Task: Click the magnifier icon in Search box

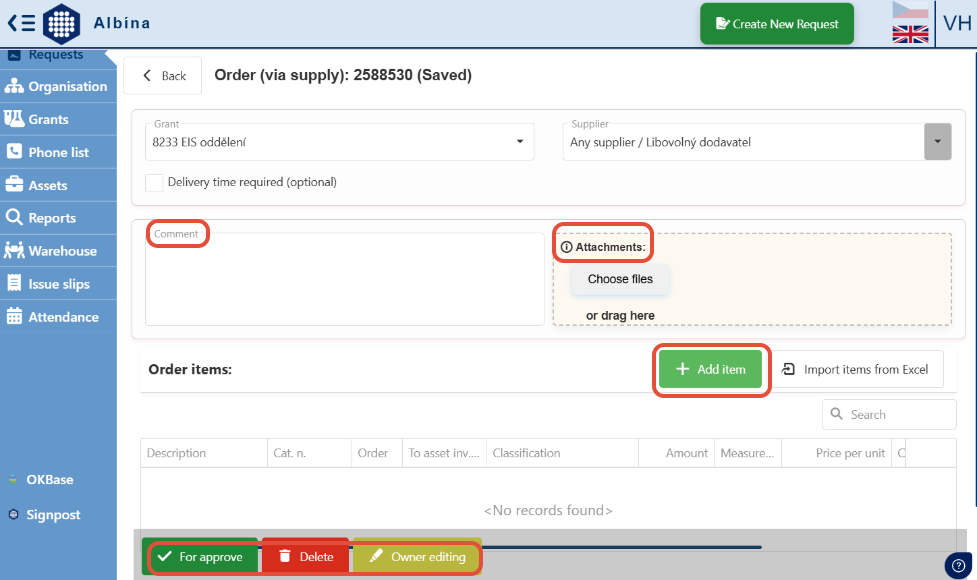Action: tap(837, 414)
